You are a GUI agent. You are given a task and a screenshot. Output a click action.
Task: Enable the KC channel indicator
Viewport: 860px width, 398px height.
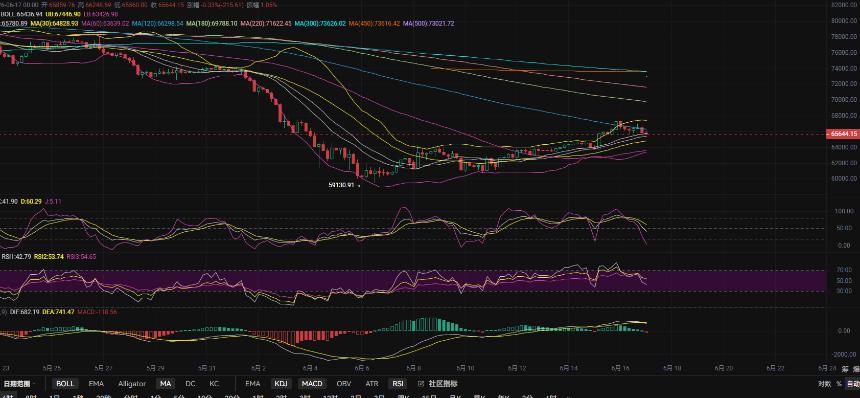(214, 384)
